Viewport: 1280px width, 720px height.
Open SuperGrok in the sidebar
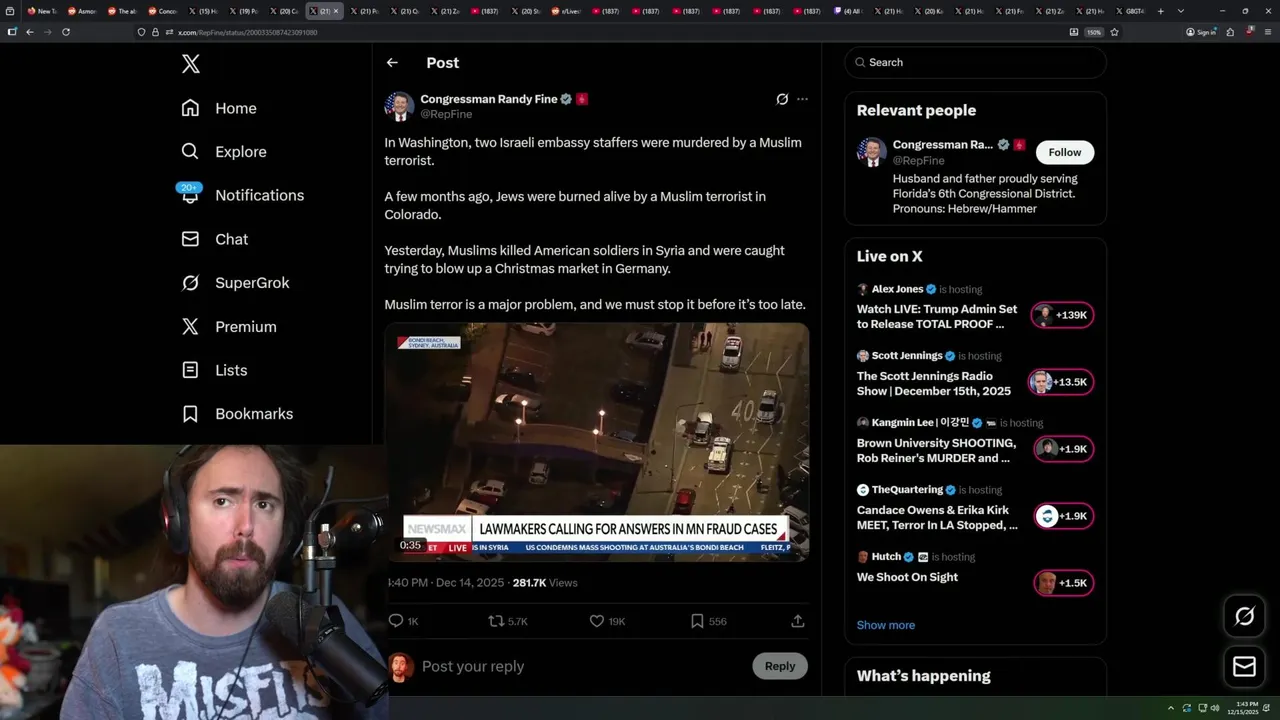coord(235,283)
